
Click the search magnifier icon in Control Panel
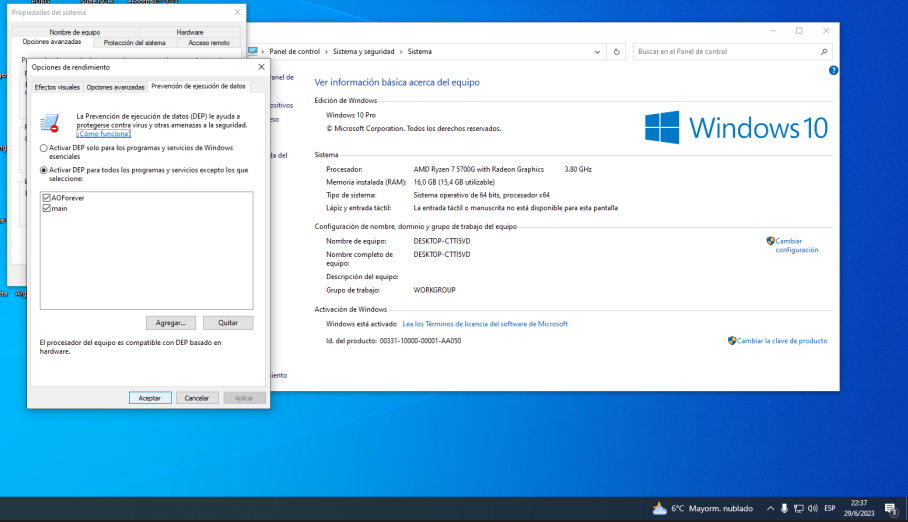tap(823, 51)
